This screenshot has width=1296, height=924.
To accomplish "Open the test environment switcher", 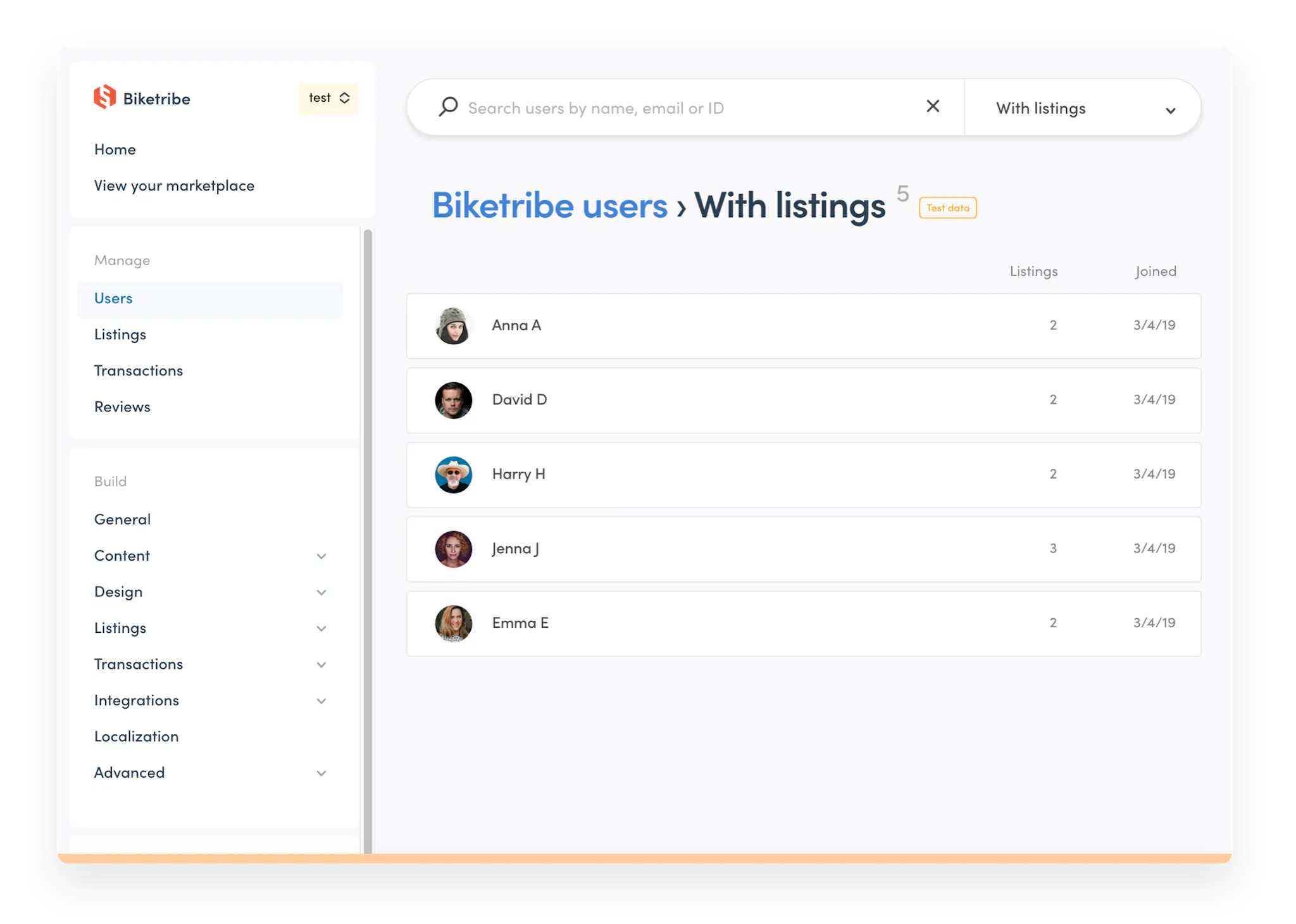I will [x=328, y=98].
